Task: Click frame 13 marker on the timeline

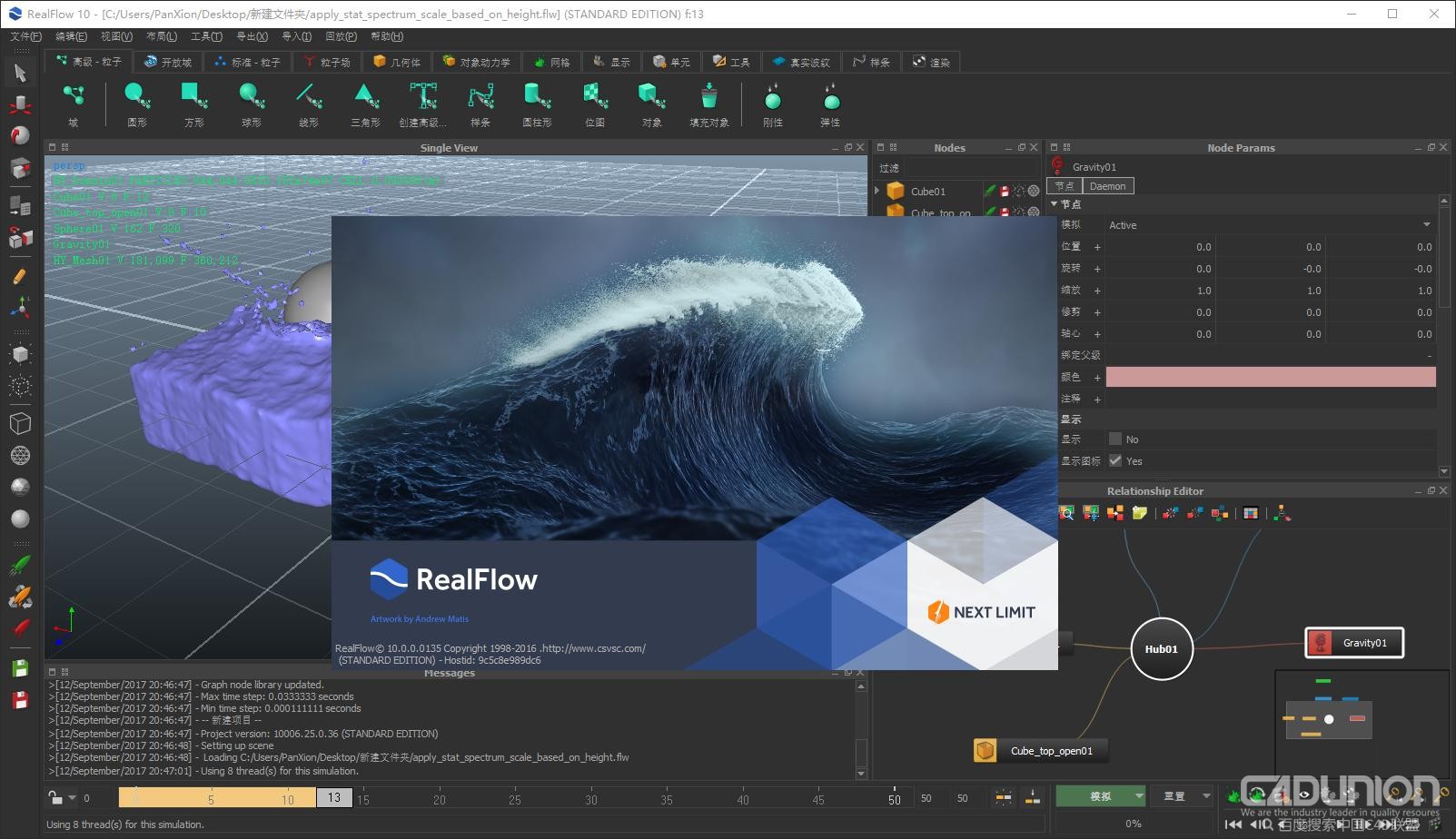Action: [334, 798]
